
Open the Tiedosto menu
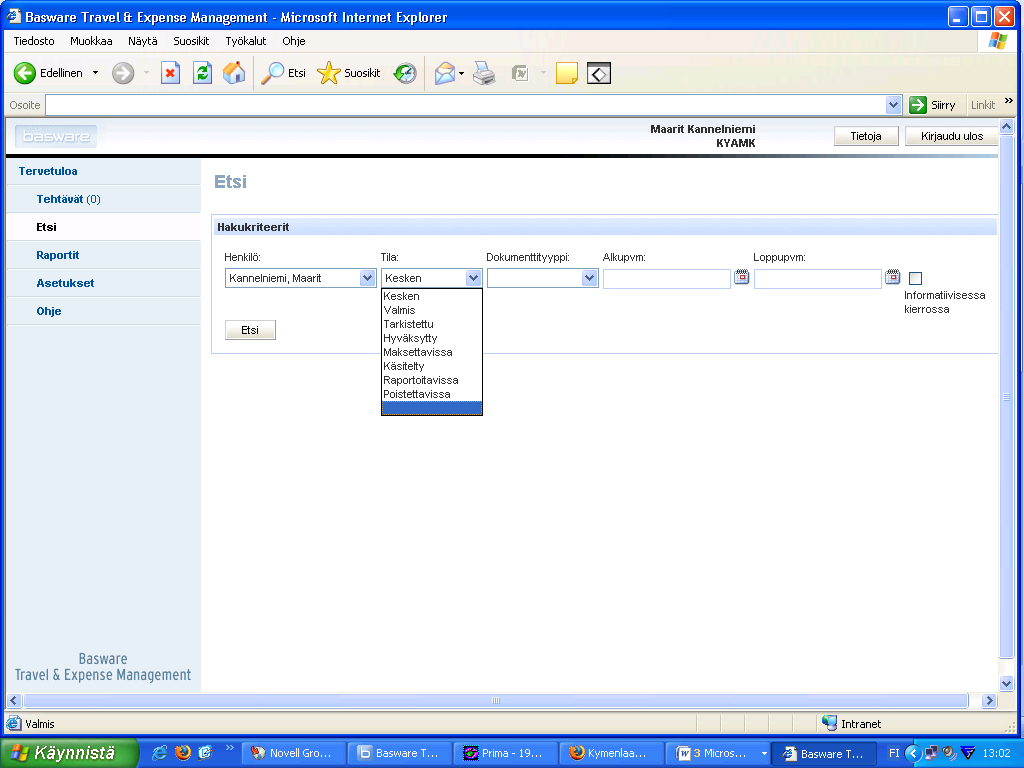coord(34,41)
